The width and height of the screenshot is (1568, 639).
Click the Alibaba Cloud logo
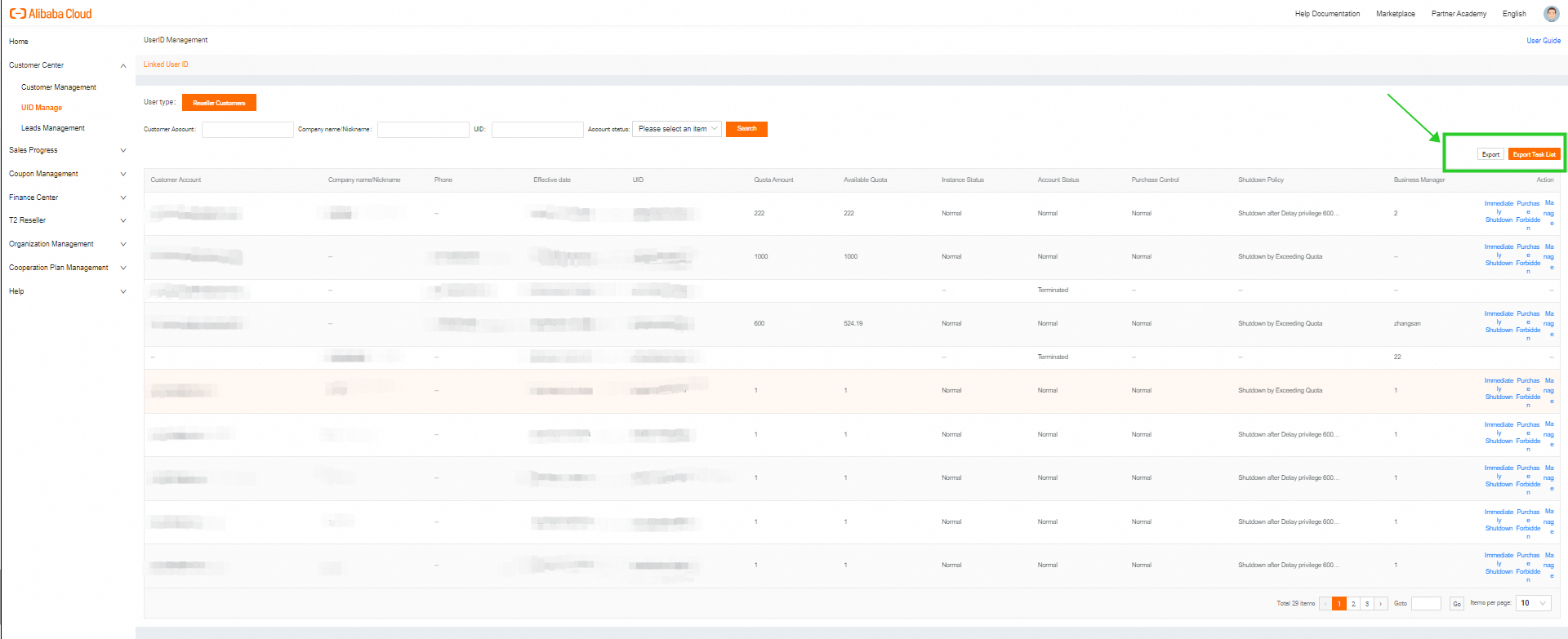(51, 14)
